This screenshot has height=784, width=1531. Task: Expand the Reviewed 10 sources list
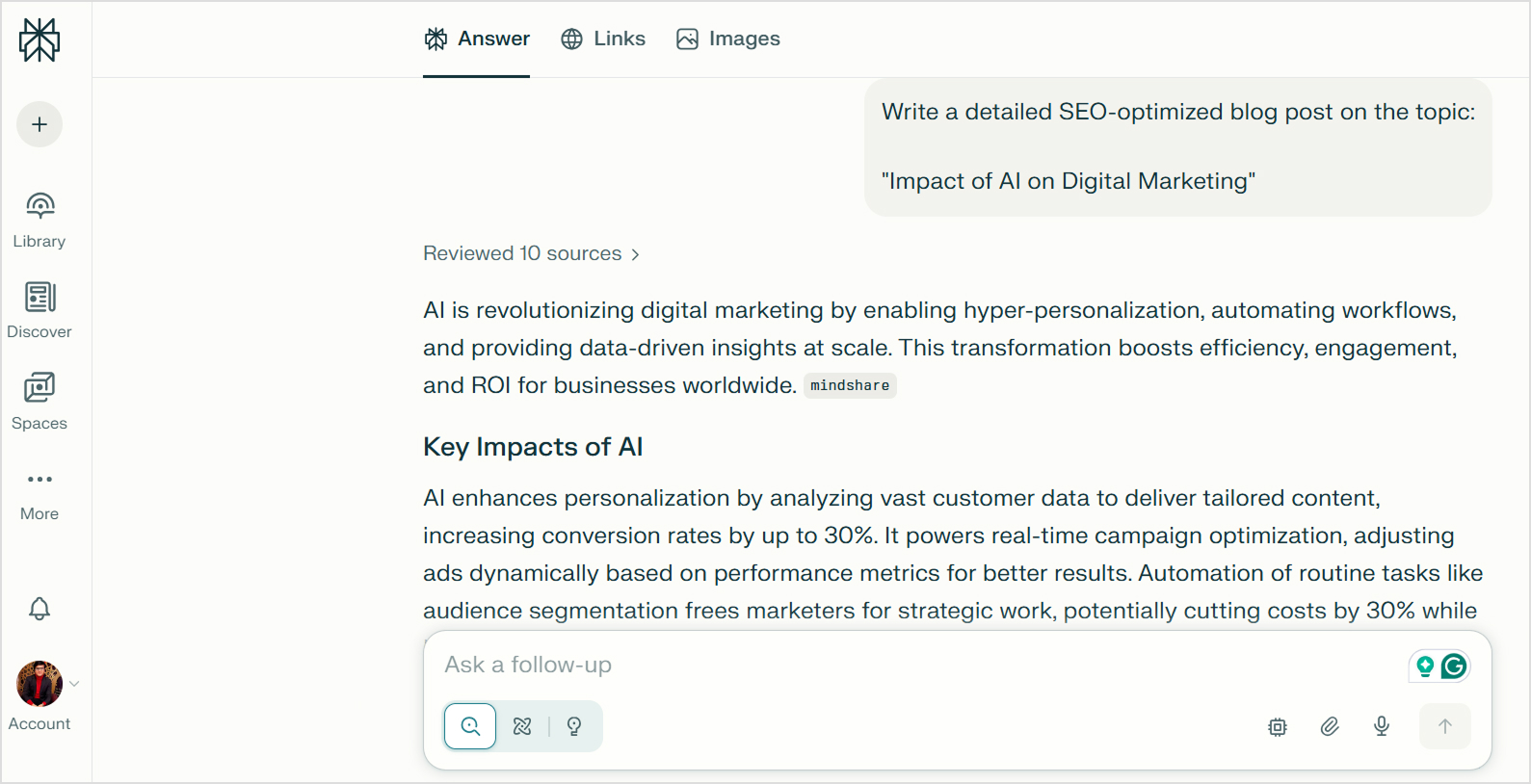point(531,253)
